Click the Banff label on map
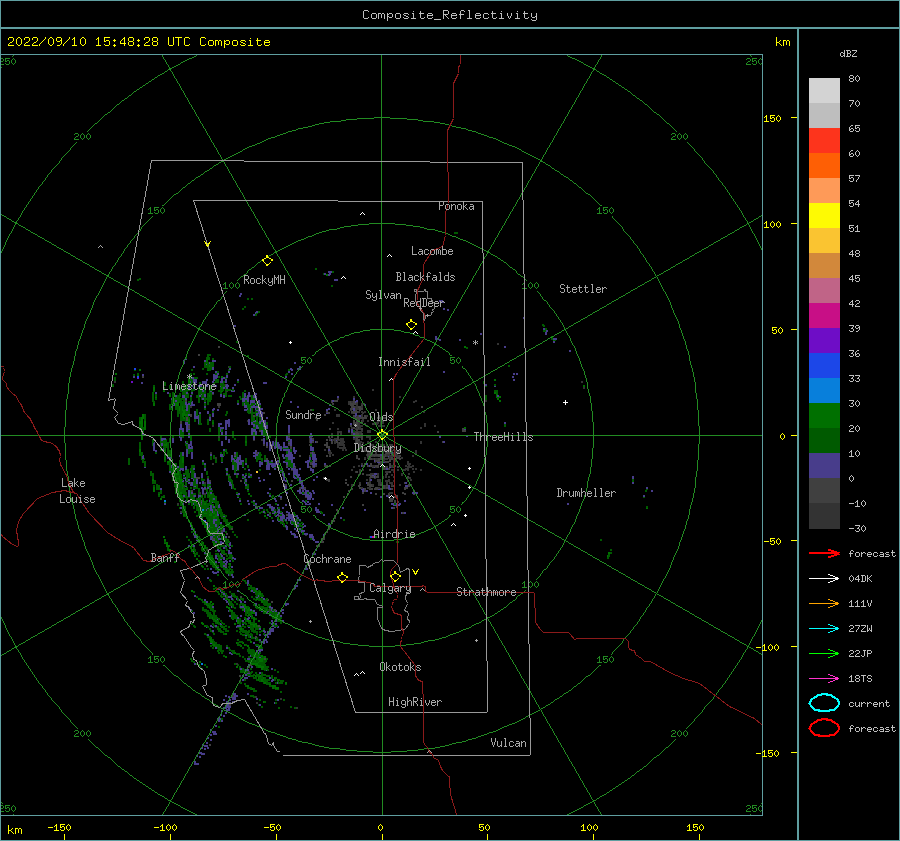The image size is (900, 841). click(165, 557)
